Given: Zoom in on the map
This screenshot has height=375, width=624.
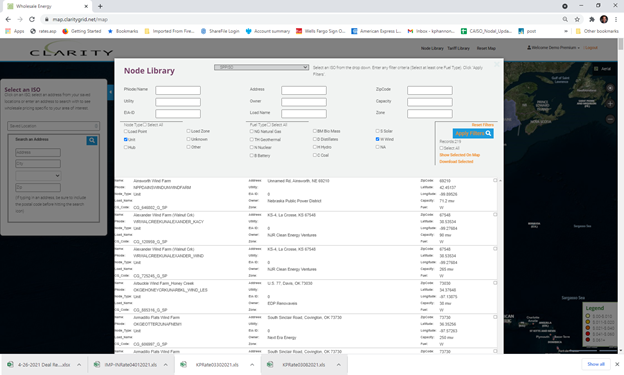Looking at the screenshot, I should tap(610, 104).
